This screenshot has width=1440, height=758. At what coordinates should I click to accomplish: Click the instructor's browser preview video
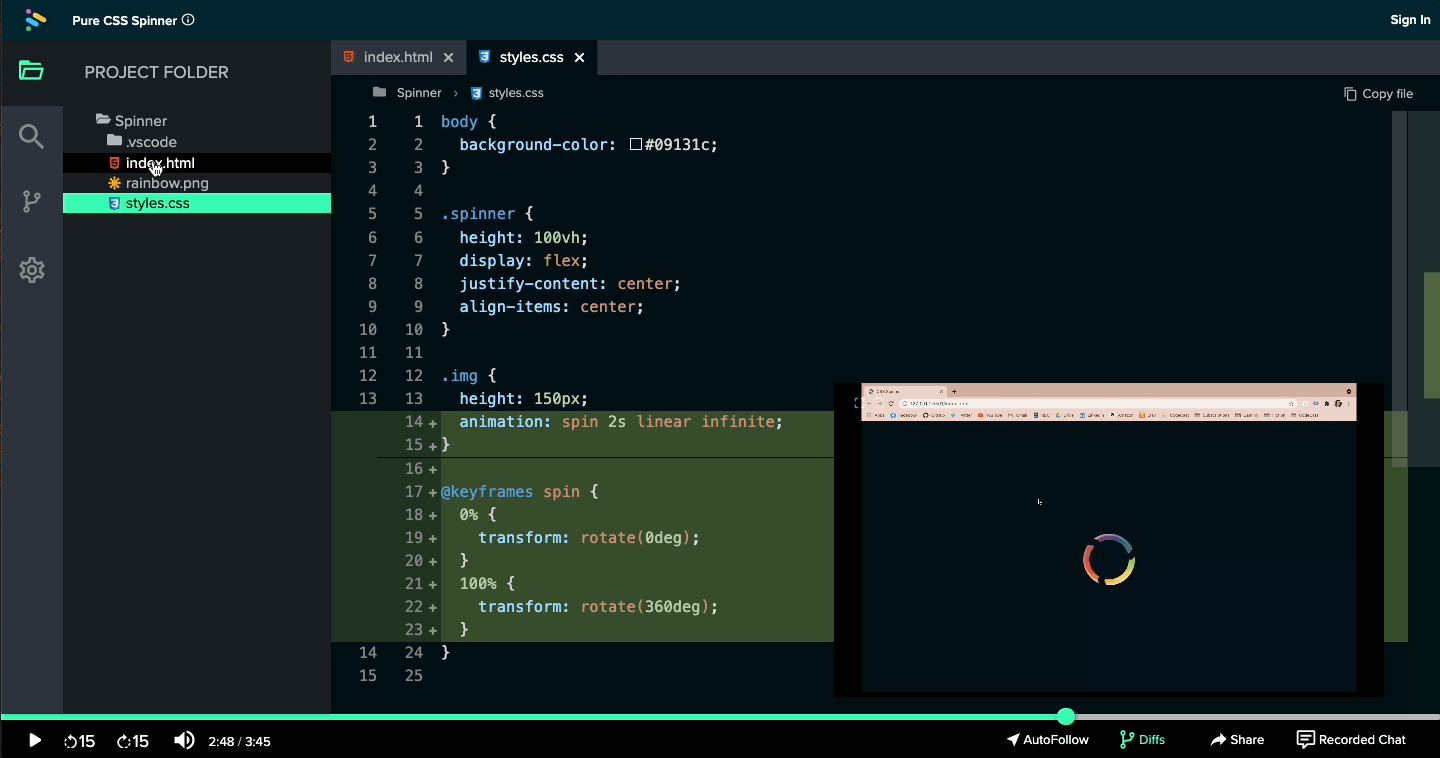pos(1109,538)
